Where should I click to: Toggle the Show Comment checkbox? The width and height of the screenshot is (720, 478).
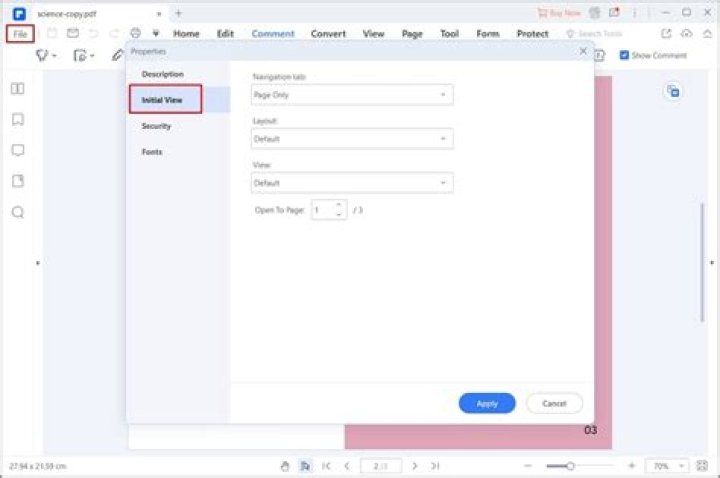(624, 55)
